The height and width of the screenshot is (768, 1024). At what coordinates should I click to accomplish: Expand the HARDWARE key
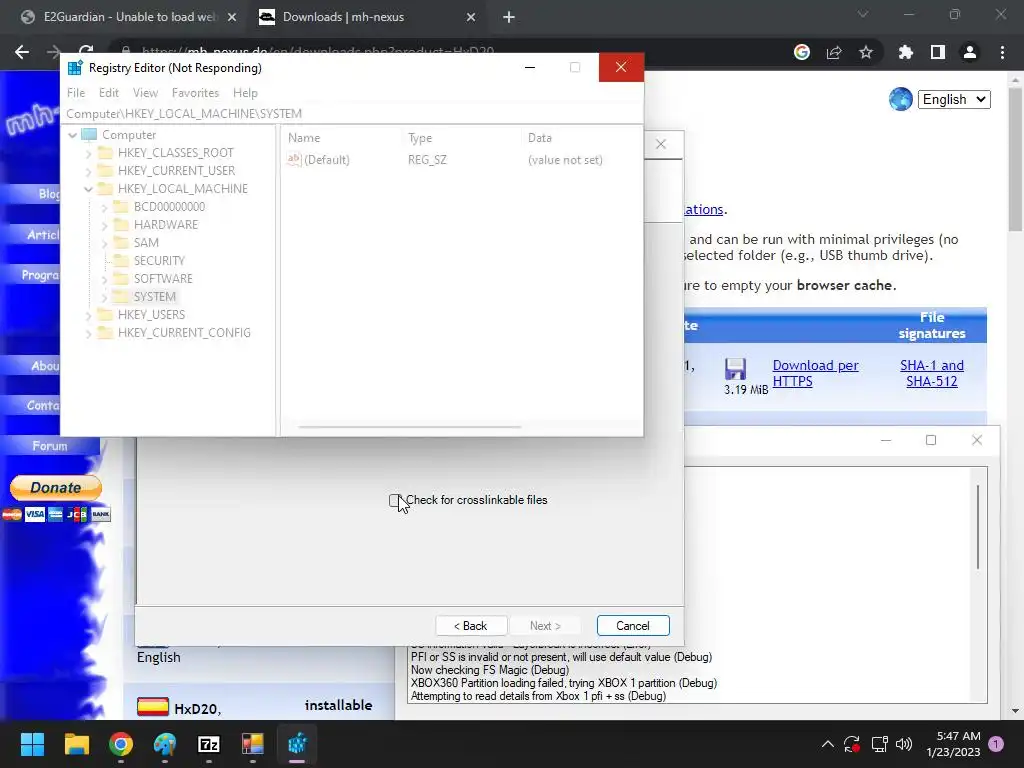point(104,225)
